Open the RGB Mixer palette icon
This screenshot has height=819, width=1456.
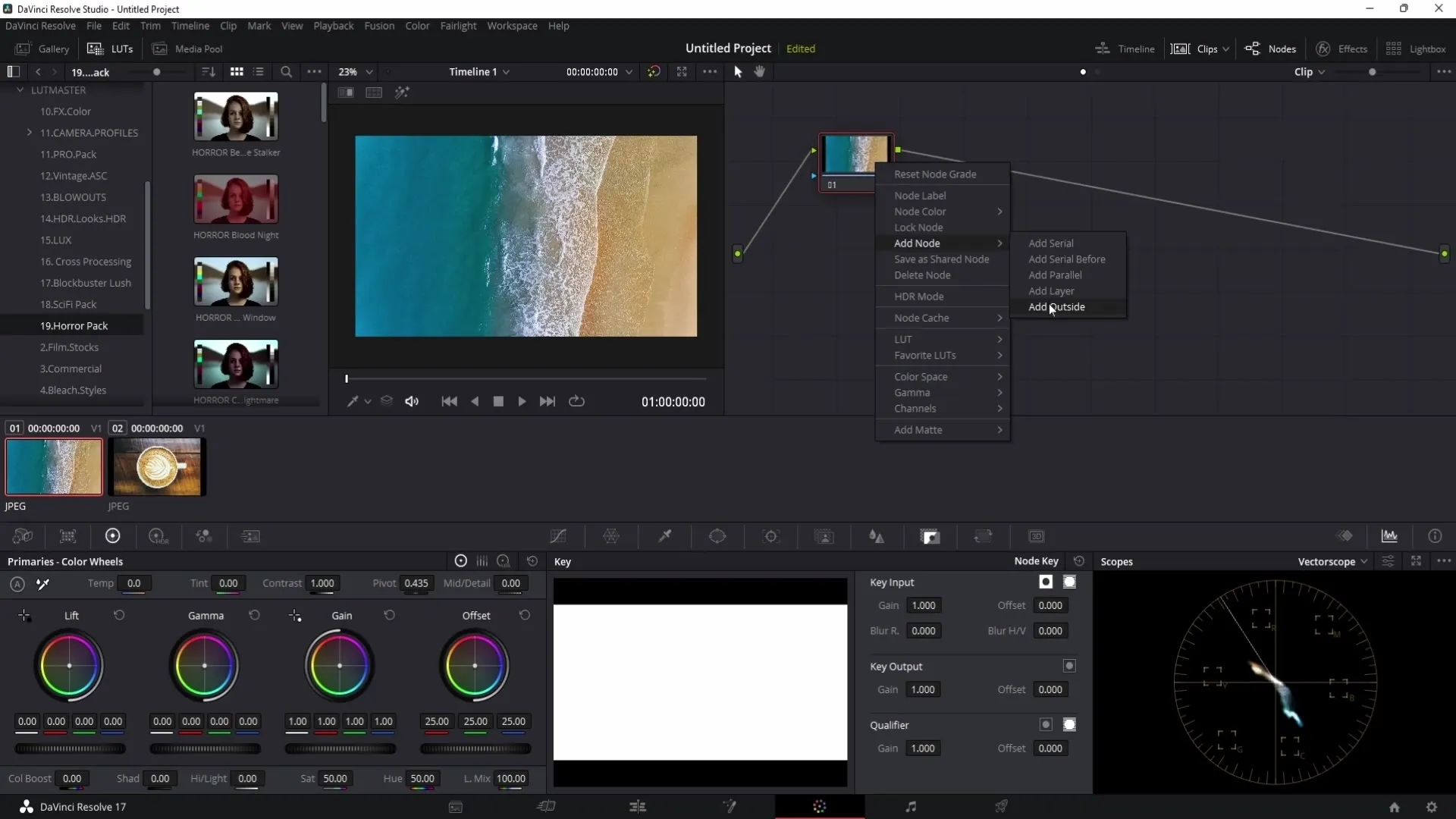tap(203, 536)
